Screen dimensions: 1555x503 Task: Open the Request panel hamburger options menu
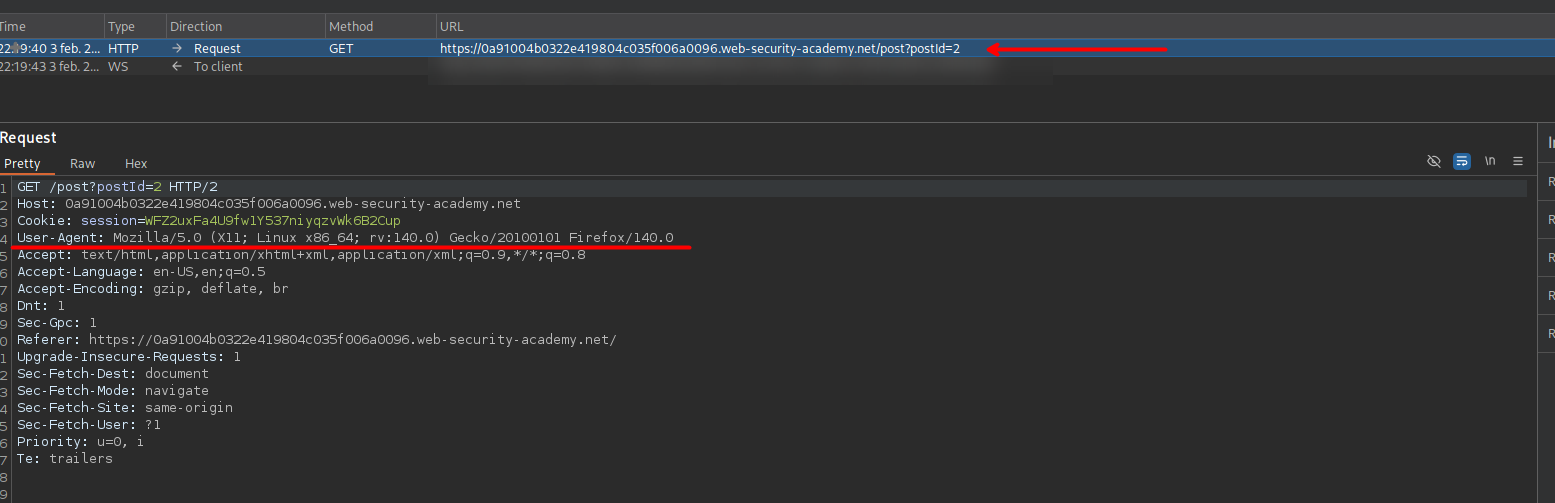[x=1518, y=161]
